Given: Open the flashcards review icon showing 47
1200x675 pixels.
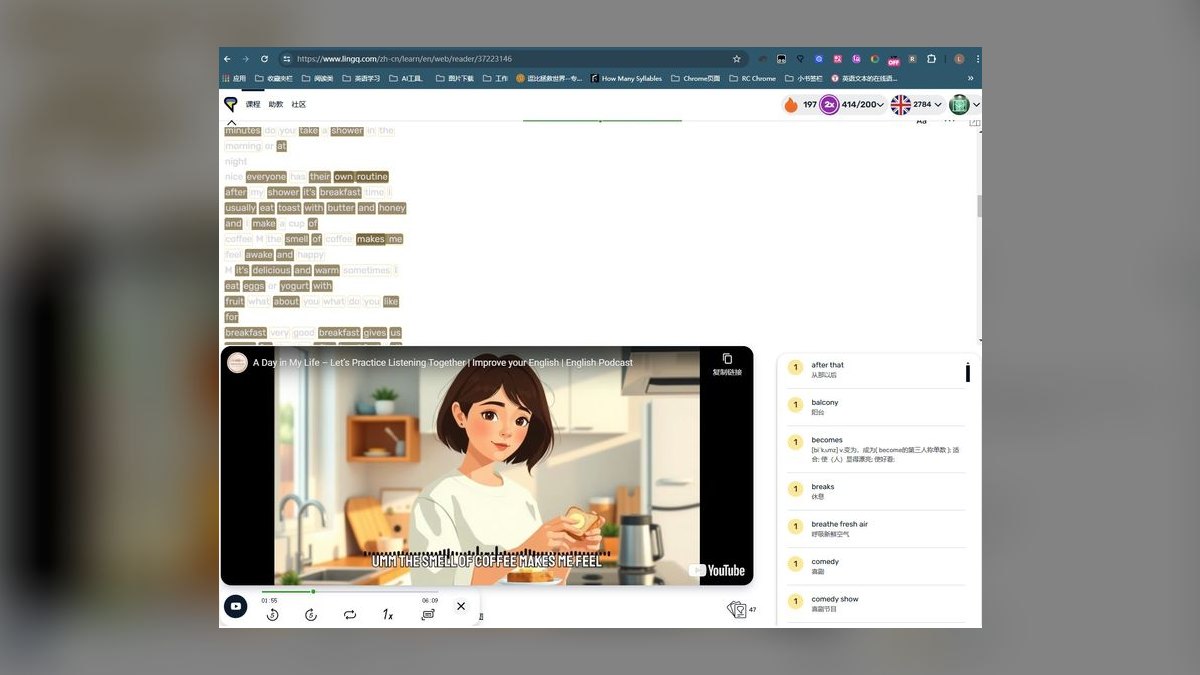Looking at the screenshot, I should (741, 610).
